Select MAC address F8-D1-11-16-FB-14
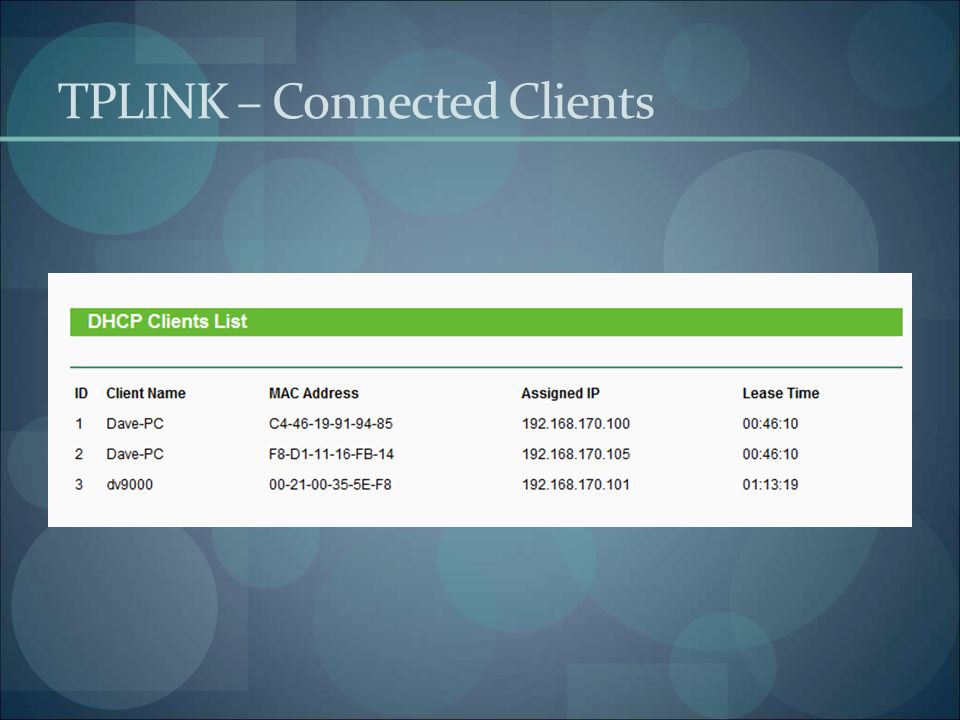The image size is (960, 720). click(x=331, y=454)
